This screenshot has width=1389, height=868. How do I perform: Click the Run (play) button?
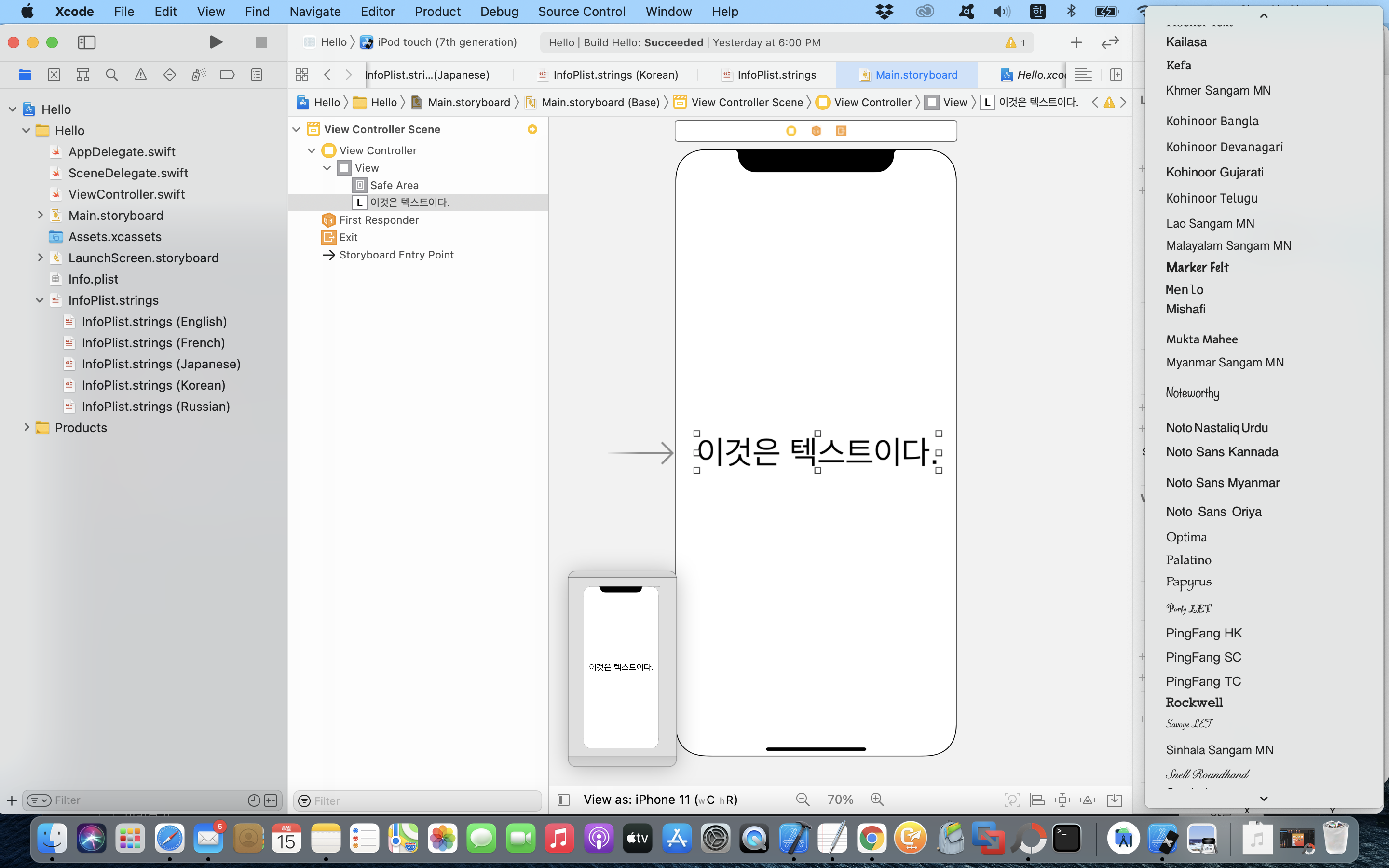click(x=216, y=42)
